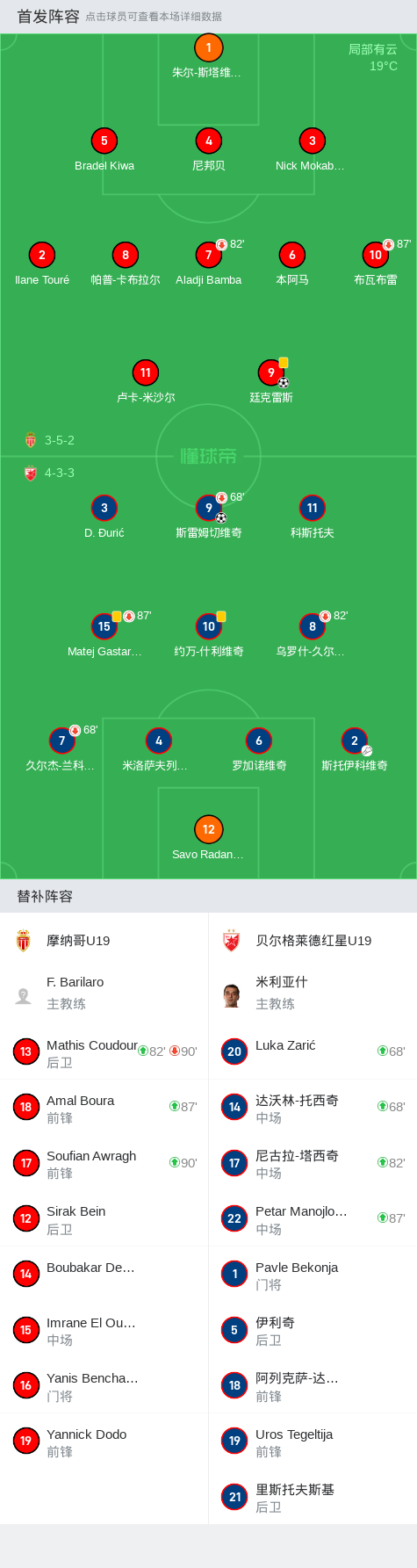The height and width of the screenshot is (1568, 417).
Task: Open substitute Mathis Coudour row
Action: click(x=104, y=1051)
